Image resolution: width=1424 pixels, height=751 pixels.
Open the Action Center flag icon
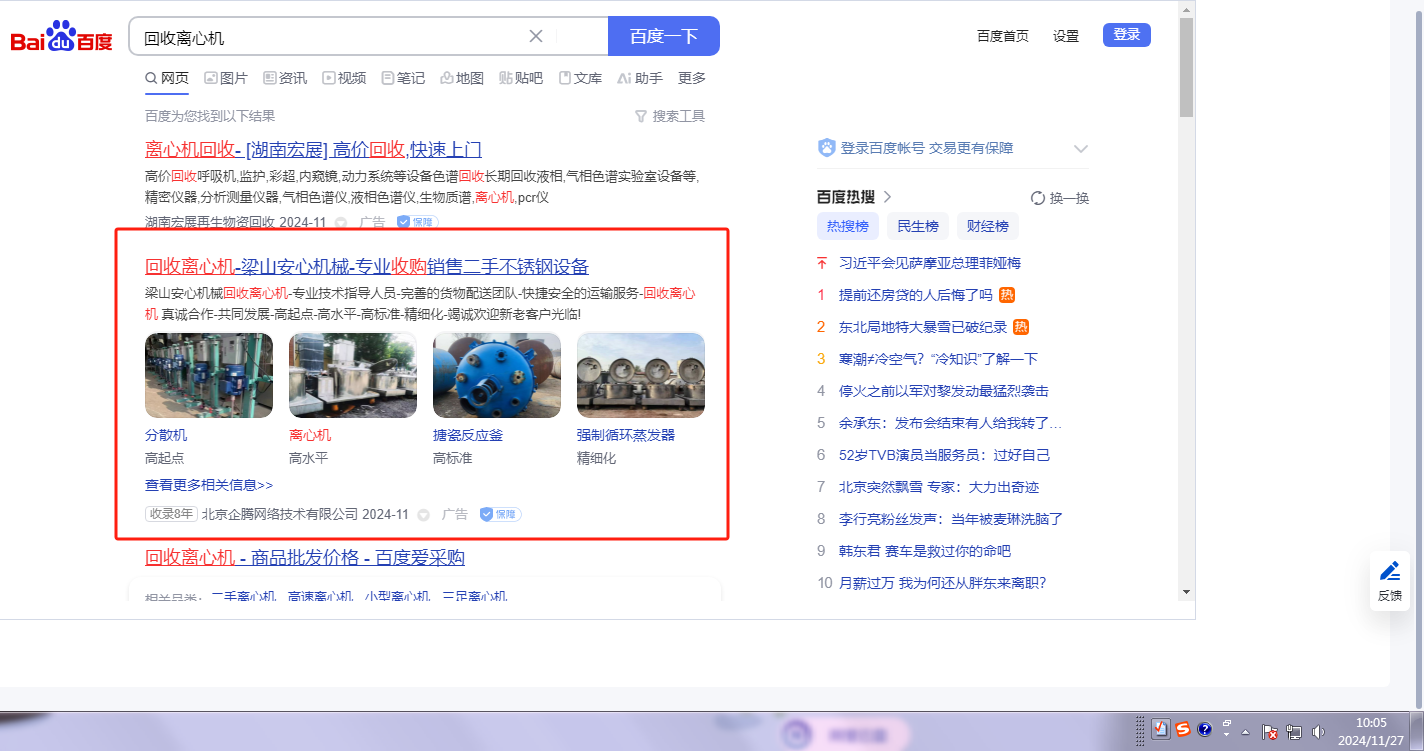(1269, 731)
